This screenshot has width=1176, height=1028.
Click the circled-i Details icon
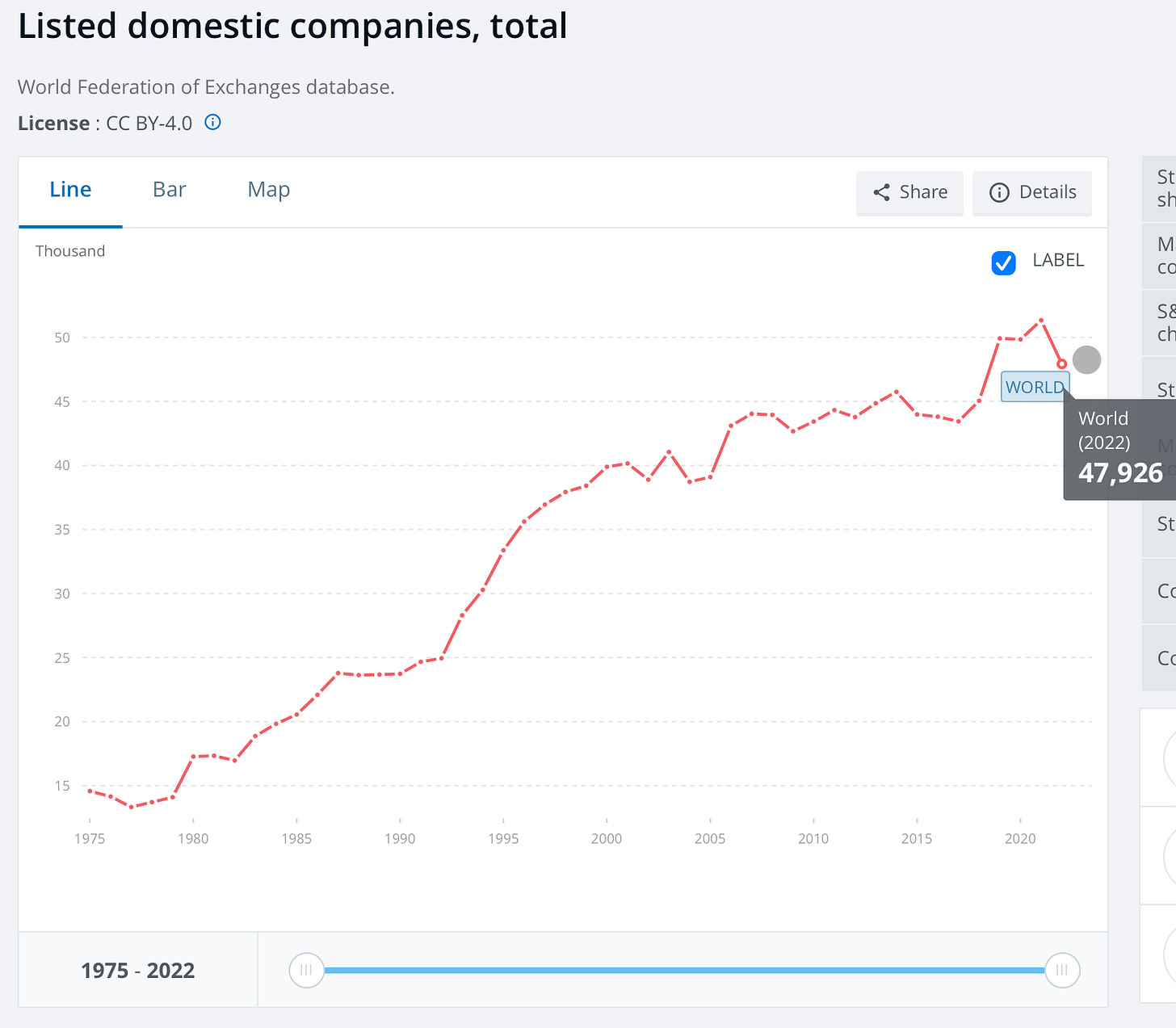tap(999, 192)
